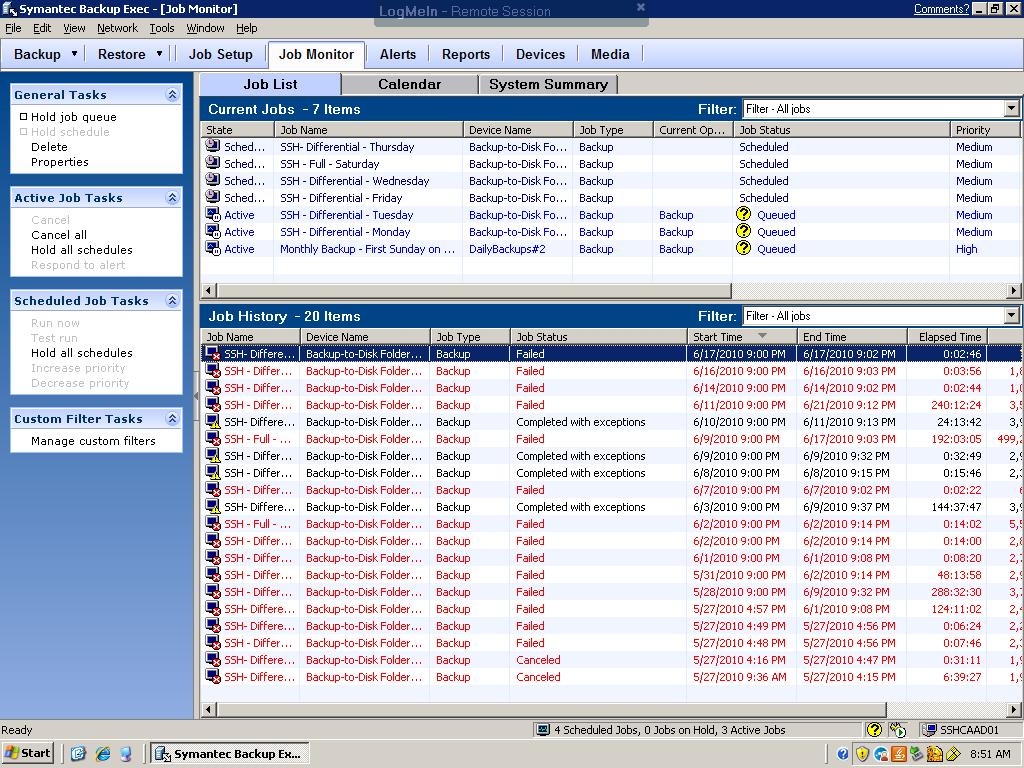Image resolution: width=1024 pixels, height=768 pixels.
Task: Open the Tools menu
Action: 162,28
